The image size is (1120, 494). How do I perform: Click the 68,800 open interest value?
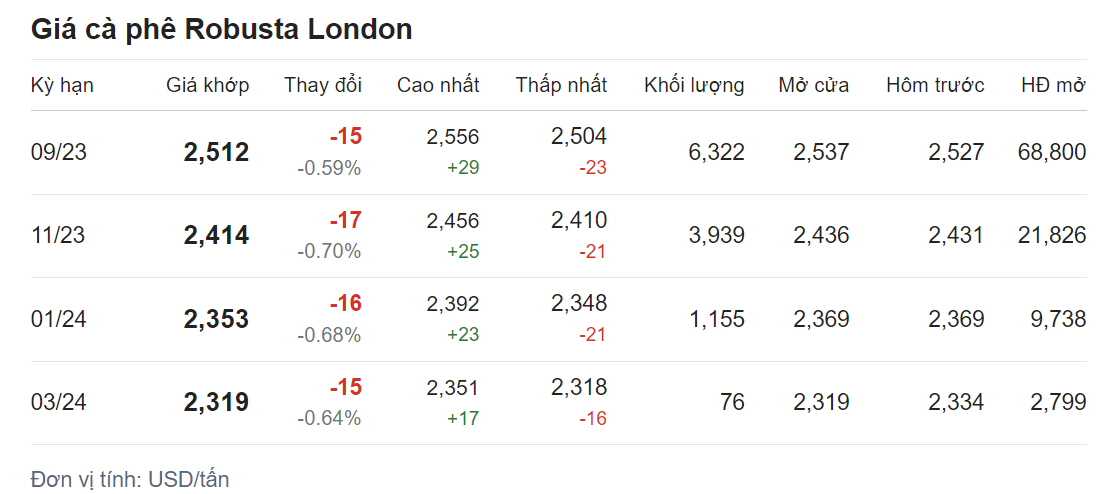coord(1051,152)
